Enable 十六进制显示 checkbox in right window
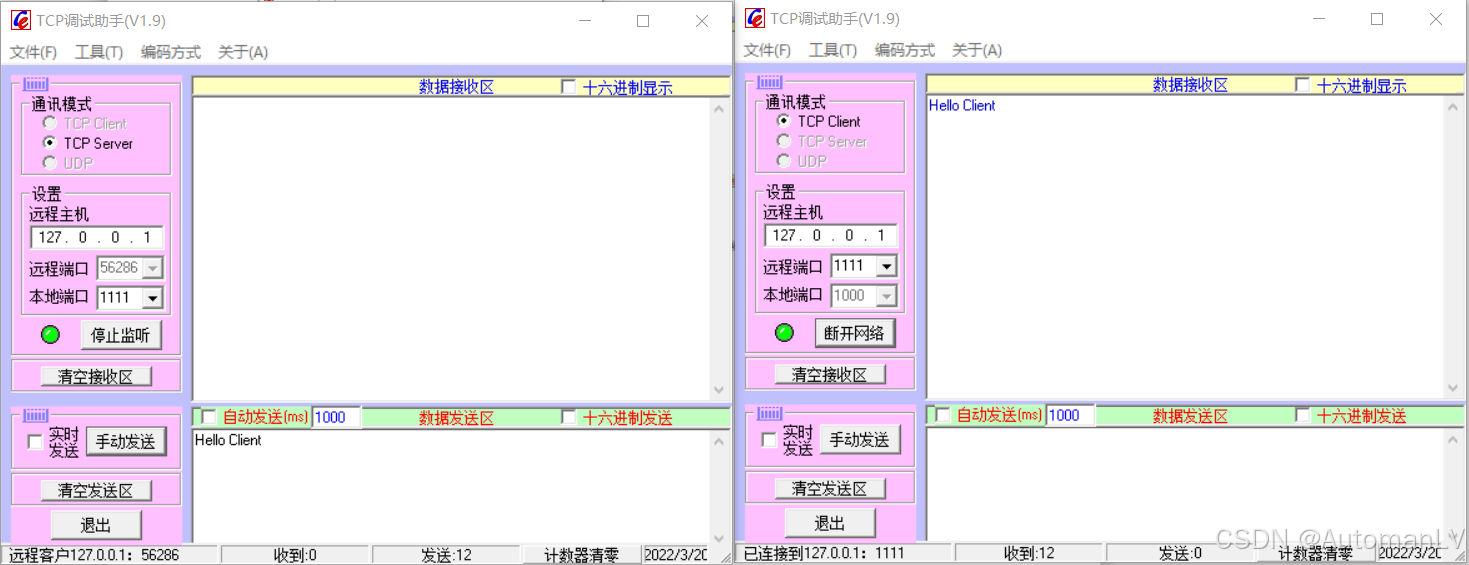The height and width of the screenshot is (565, 1469). coord(1302,85)
